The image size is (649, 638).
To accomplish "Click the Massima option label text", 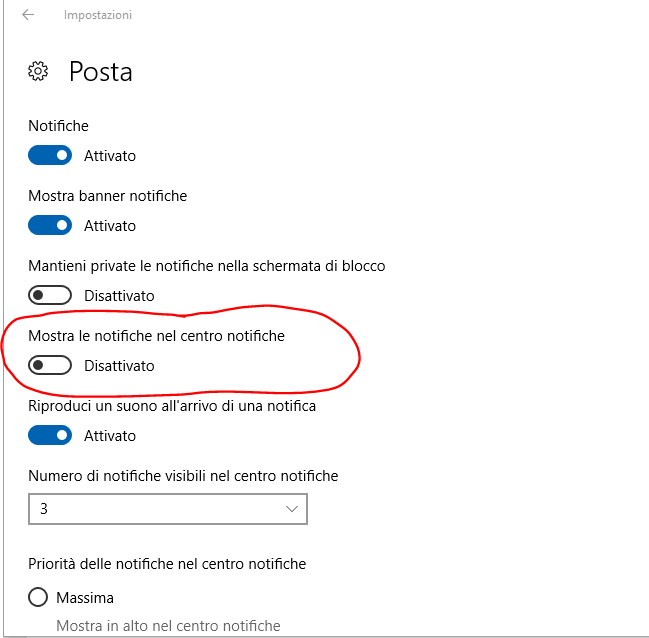I will click(85, 598).
